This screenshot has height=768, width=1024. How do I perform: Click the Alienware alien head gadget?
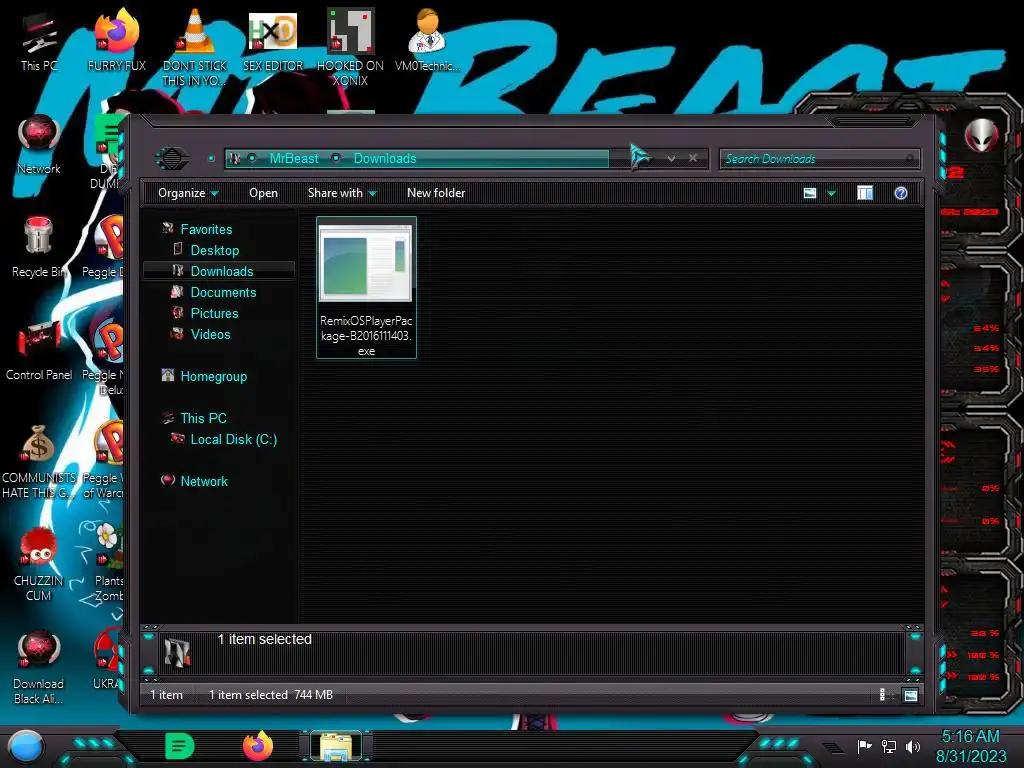[981, 136]
